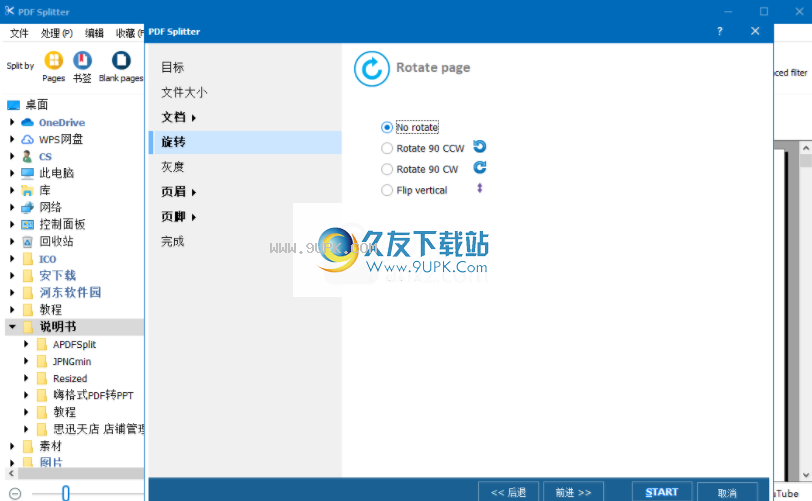Expand the 页脚 submenu arrow

[x=194, y=218]
